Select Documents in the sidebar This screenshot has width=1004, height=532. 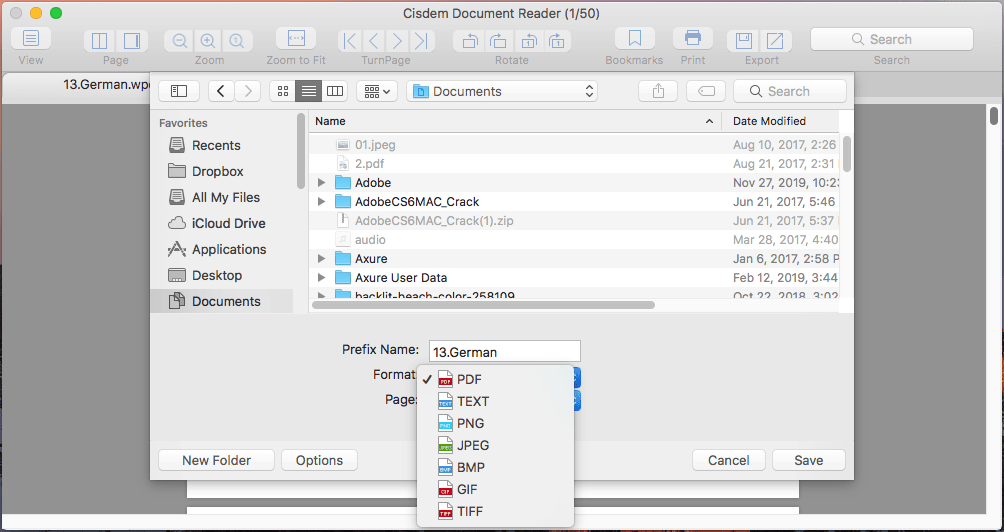(221, 301)
